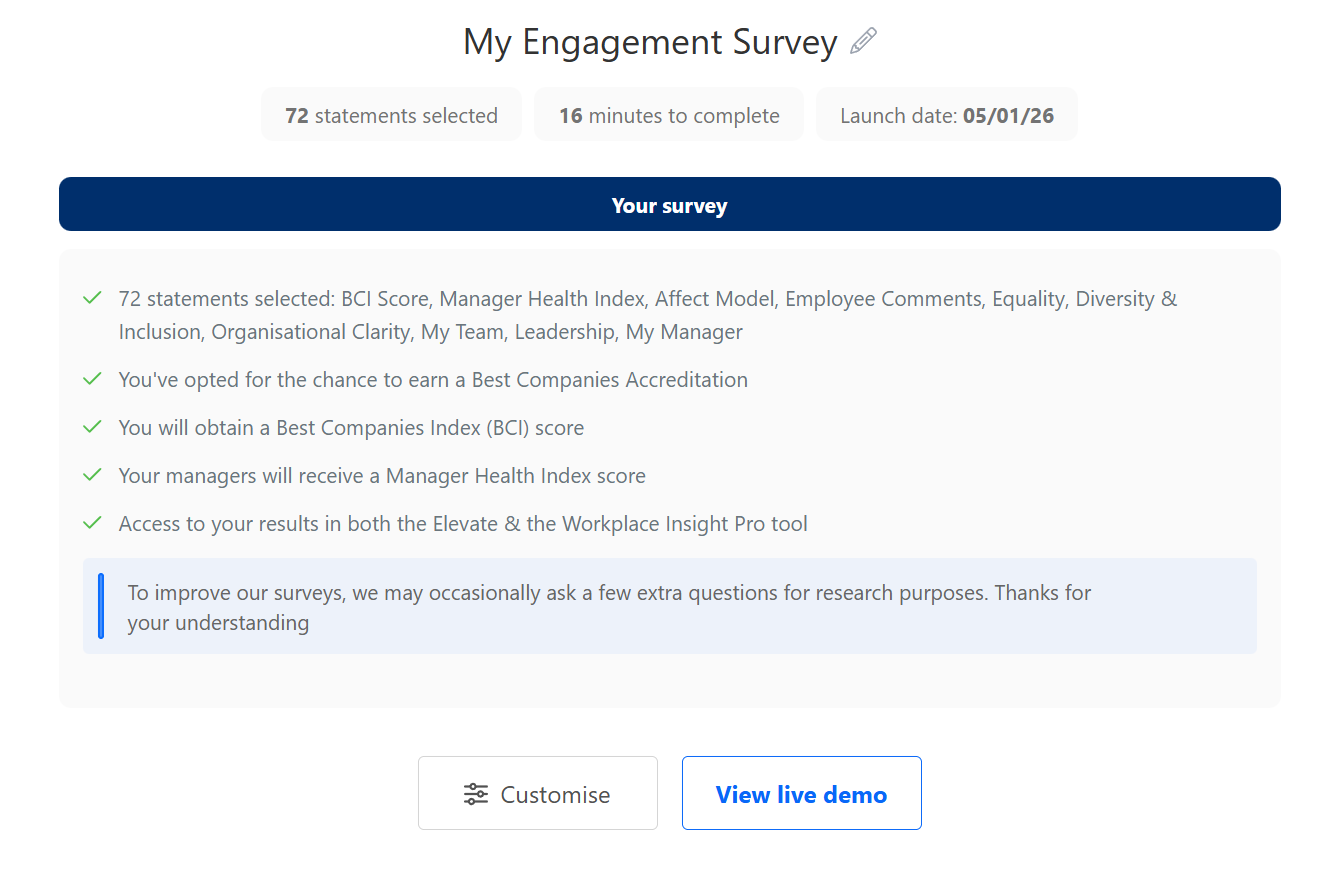Click the "16 minutes to complete" pill

(669, 115)
